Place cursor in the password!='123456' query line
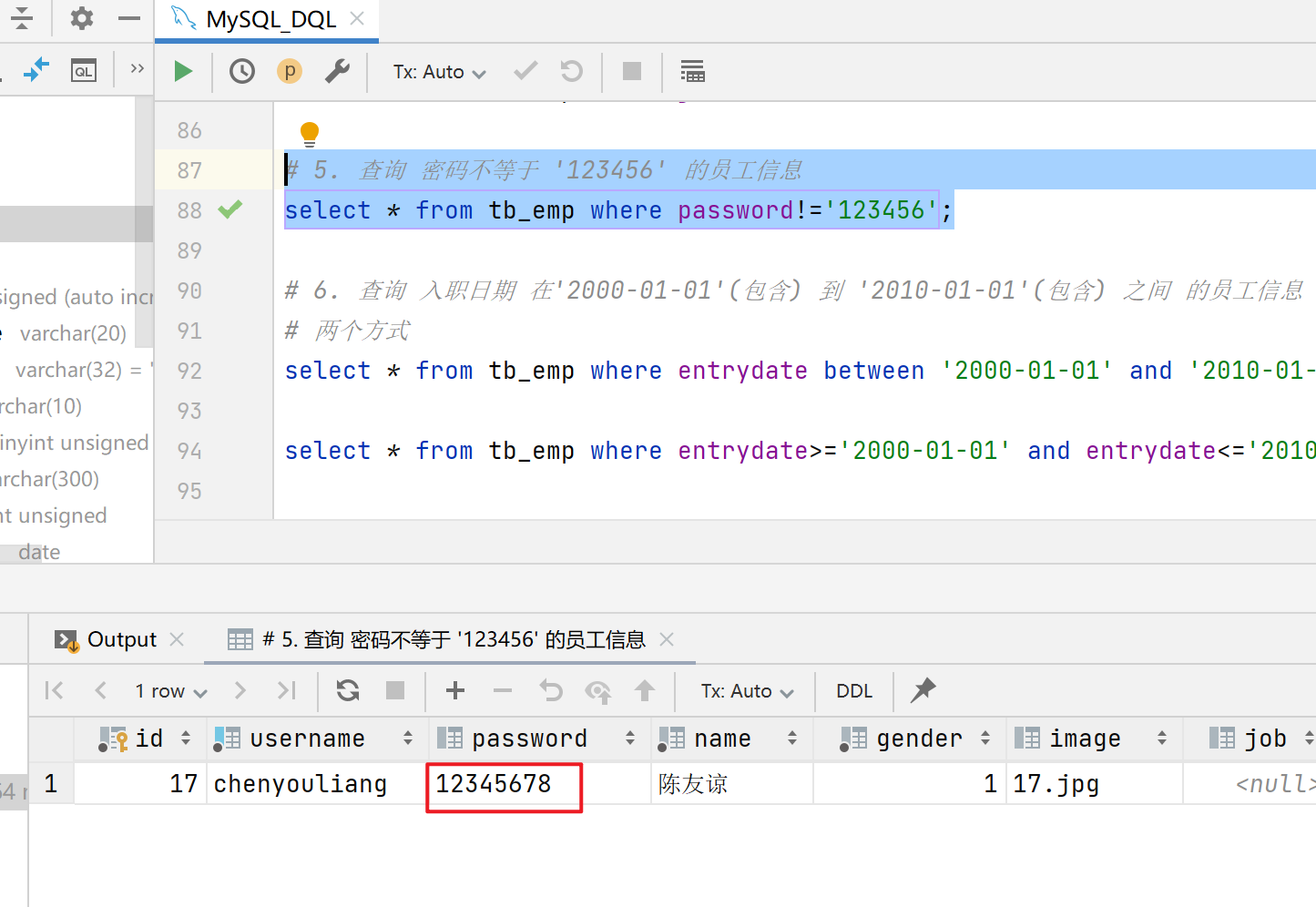The width and height of the screenshot is (1316, 907). (x=618, y=210)
